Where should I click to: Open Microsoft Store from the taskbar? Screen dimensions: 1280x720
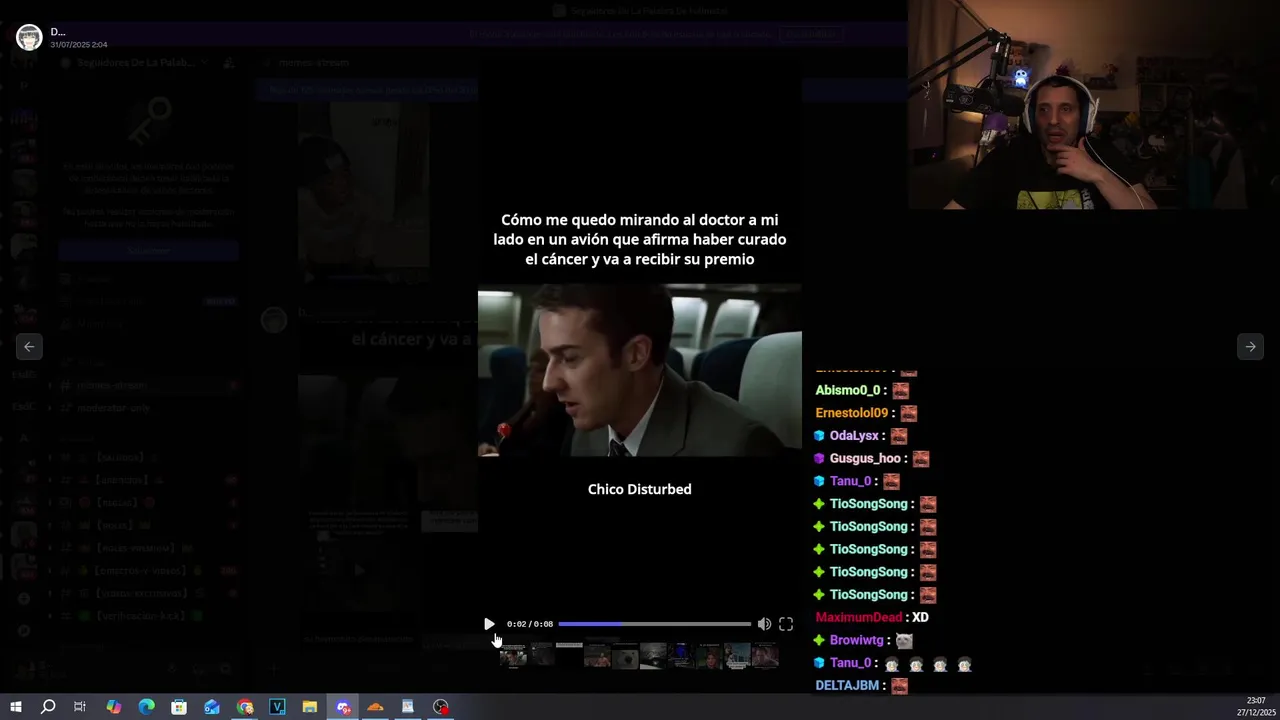pos(179,707)
